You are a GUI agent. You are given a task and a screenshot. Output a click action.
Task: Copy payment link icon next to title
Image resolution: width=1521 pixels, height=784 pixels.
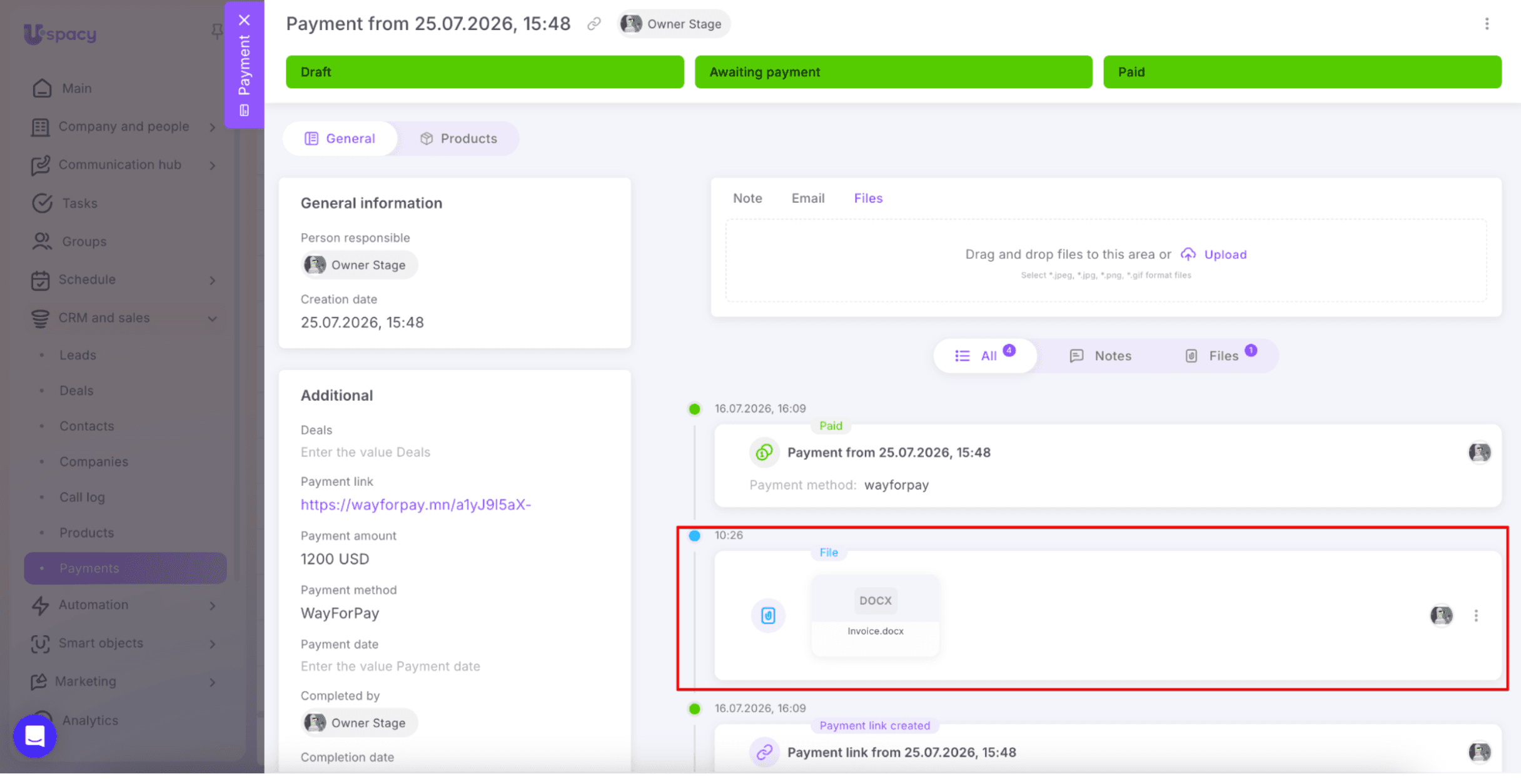point(594,24)
